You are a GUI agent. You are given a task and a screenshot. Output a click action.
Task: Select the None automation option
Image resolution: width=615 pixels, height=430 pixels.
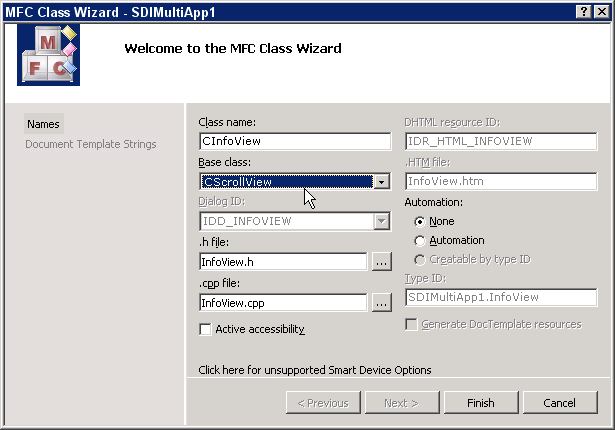point(420,222)
